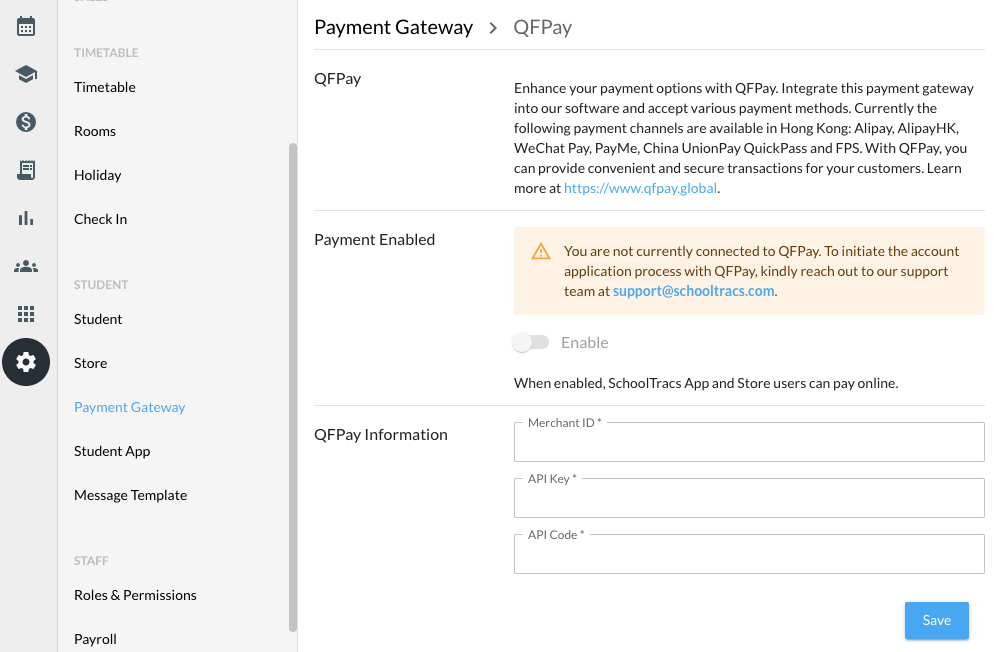This screenshot has width=994, height=652.
Task: Open the dollar sign finance icon
Action: click(26, 122)
